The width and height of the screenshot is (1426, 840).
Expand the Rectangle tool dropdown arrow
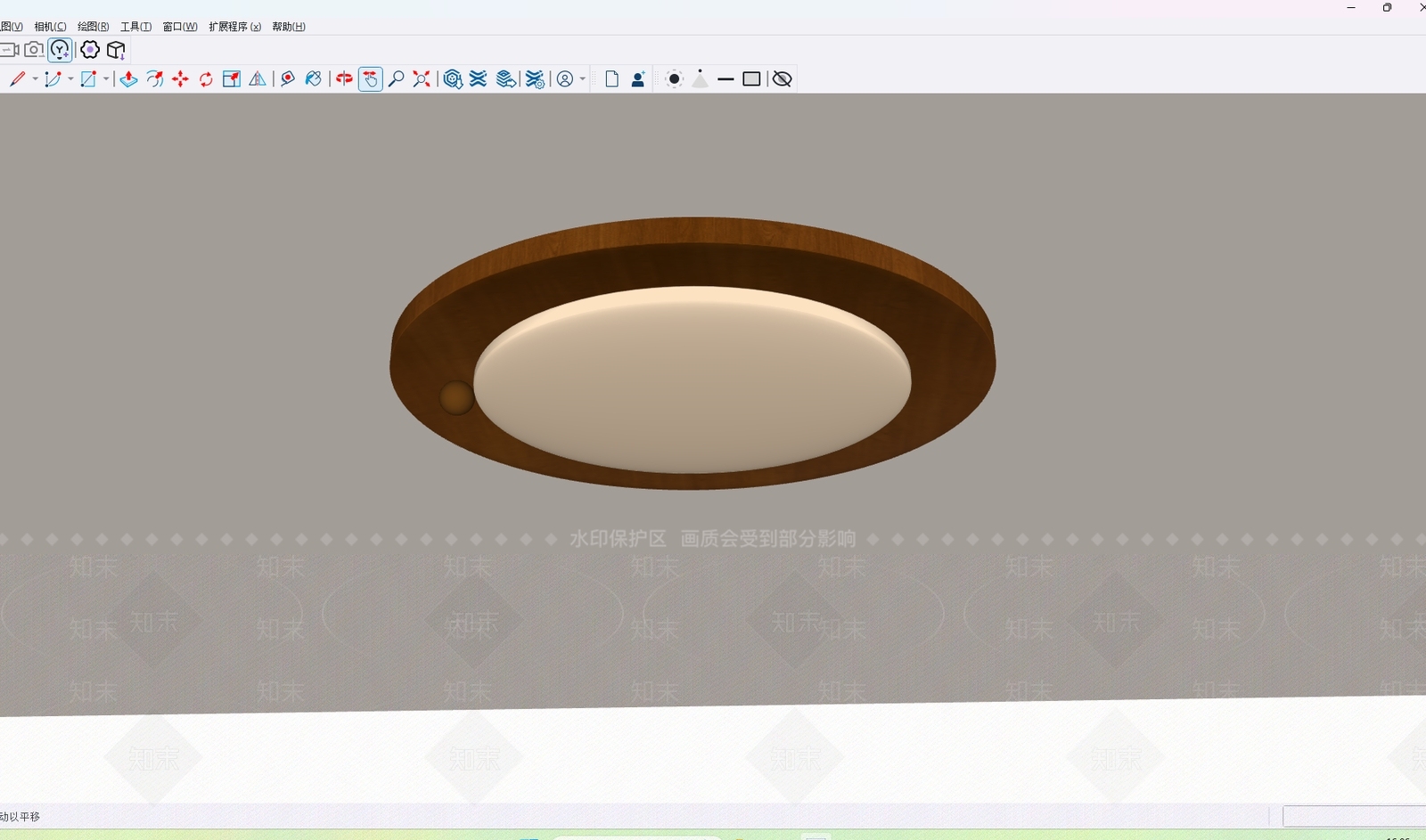coord(106,79)
